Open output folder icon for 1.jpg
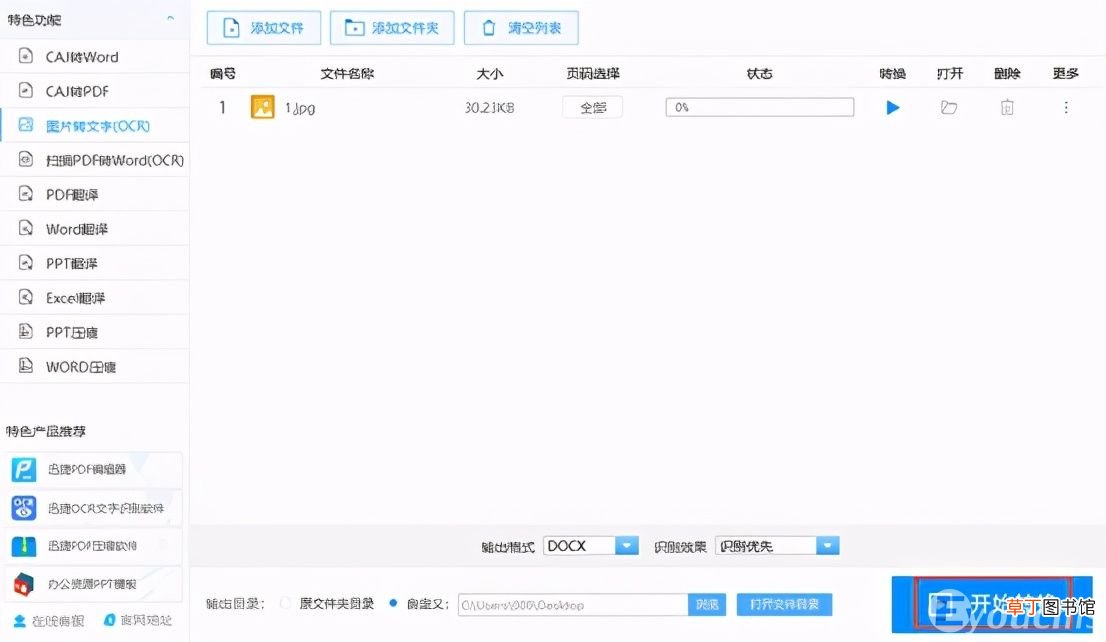Screen dimensions: 1106x642 [x=949, y=107]
